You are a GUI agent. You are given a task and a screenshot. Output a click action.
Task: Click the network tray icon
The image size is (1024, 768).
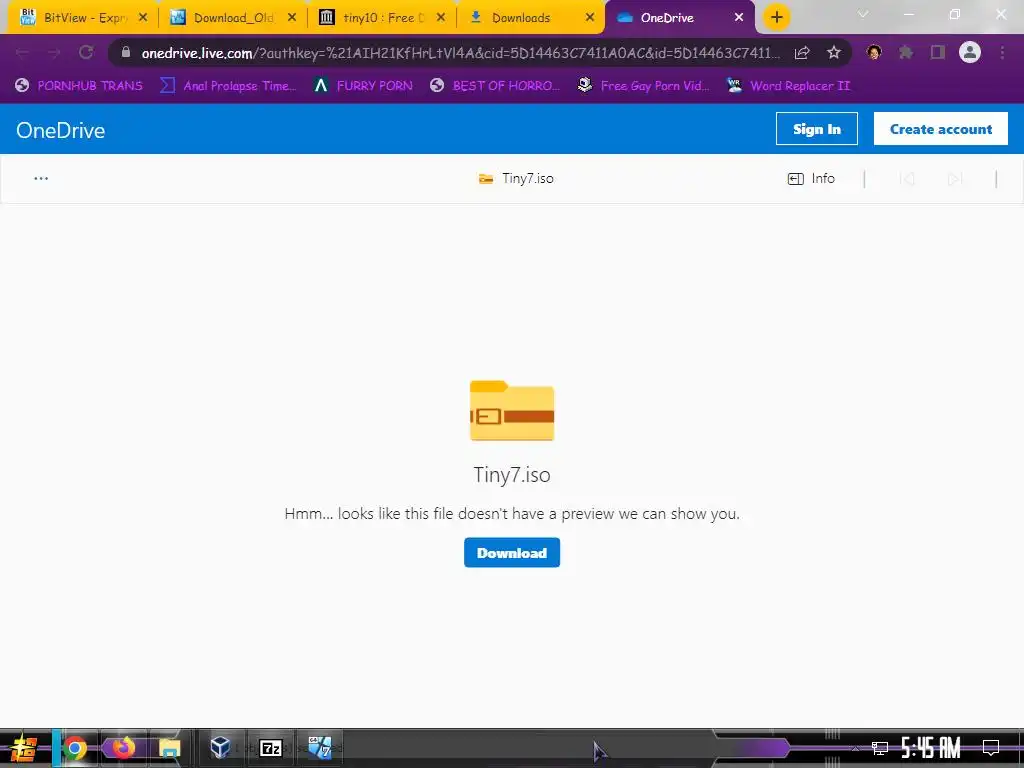click(x=880, y=748)
